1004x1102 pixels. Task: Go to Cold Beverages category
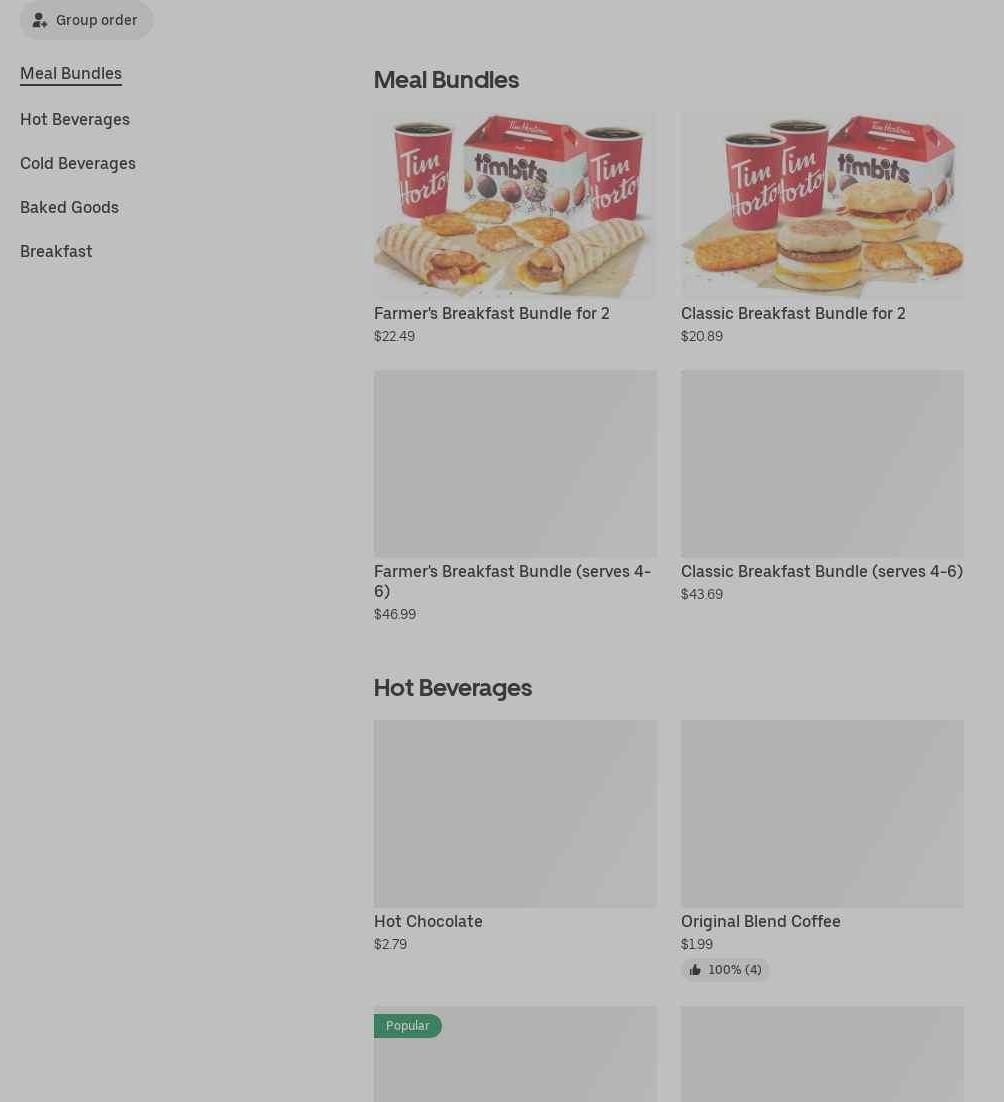point(78,164)
